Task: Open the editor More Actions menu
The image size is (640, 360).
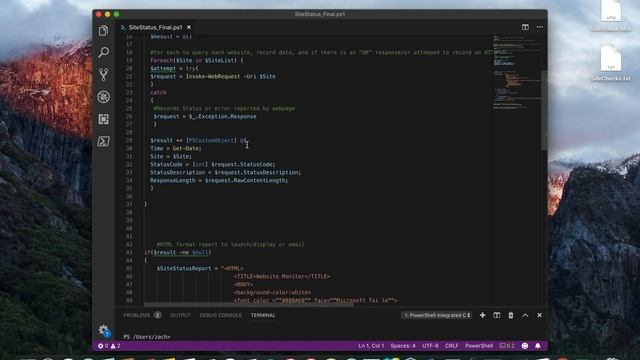Action: click(x=540, y=27)
